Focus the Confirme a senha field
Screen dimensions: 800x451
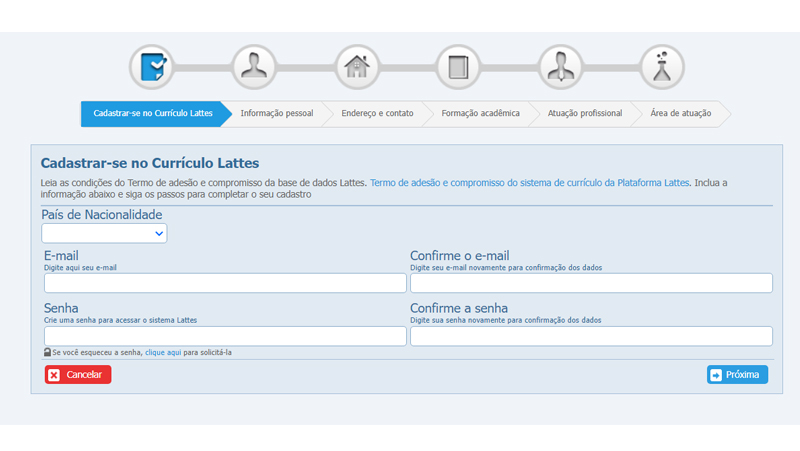[x=591, y=336]
